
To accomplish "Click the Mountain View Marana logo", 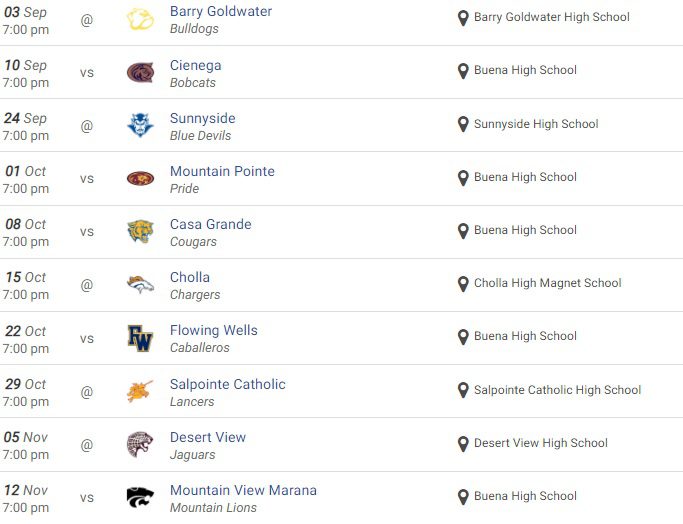I will coord(141,497).
